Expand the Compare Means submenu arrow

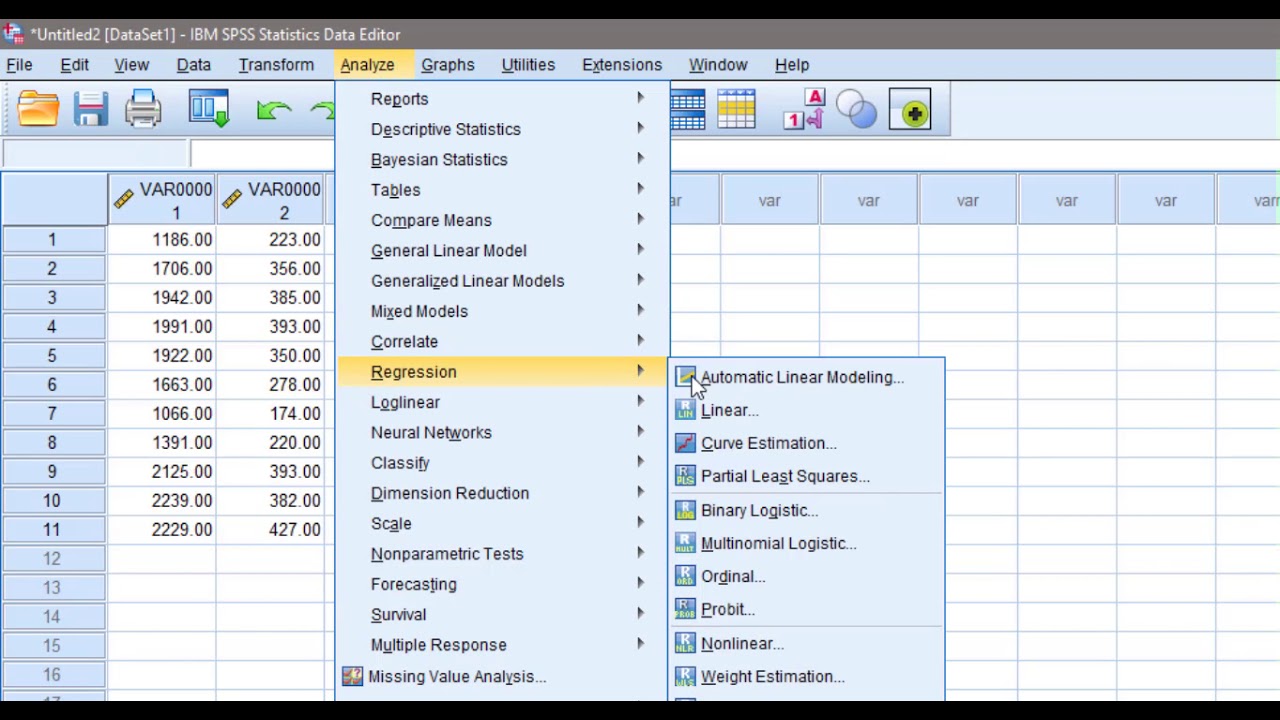(641, 219)
